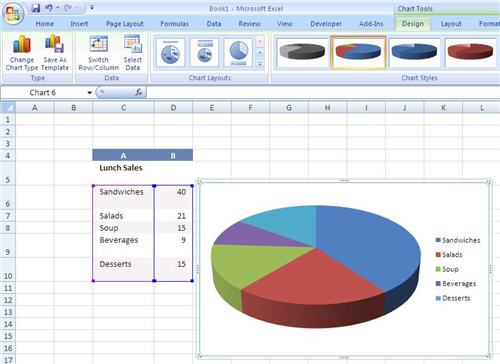Click the Insert Function fx icon

[x=138, y=93]
